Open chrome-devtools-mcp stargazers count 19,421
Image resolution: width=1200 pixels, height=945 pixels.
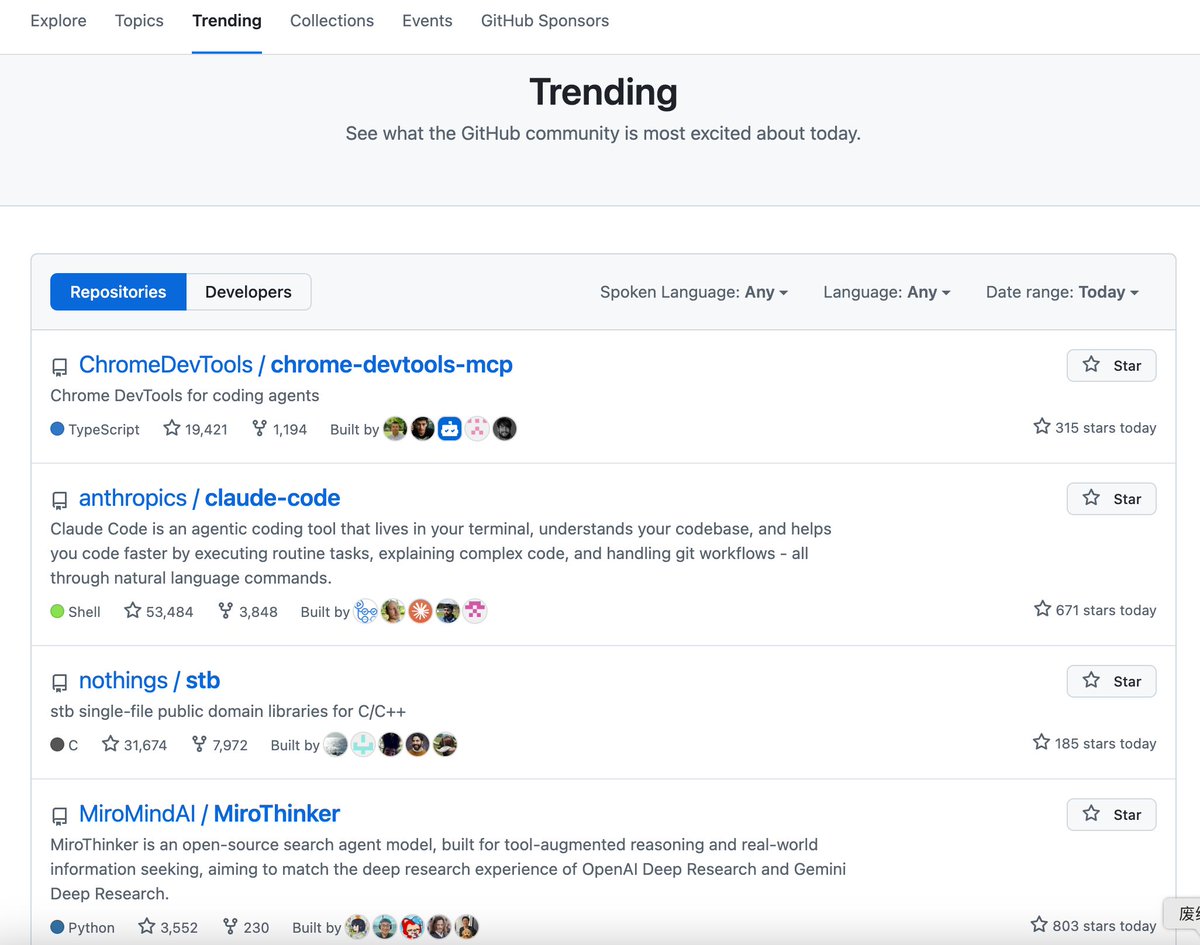(196, 429)
